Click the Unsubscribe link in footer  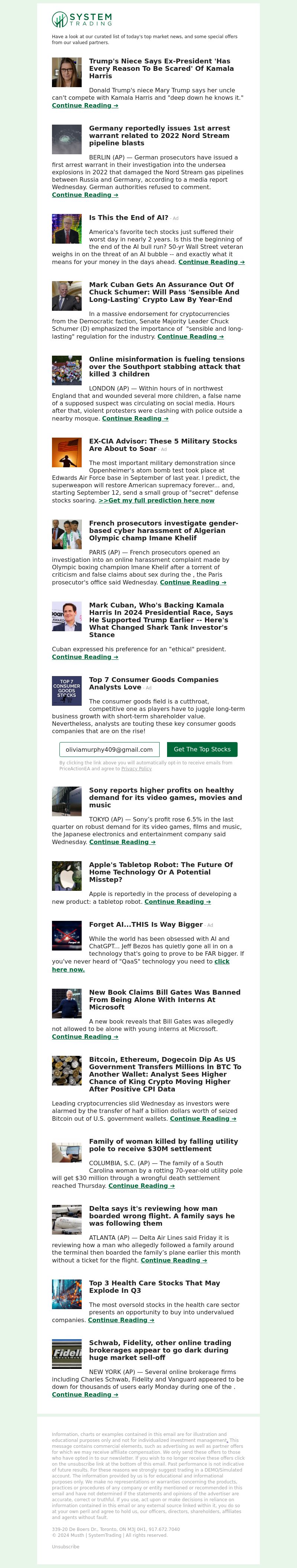65,1547
